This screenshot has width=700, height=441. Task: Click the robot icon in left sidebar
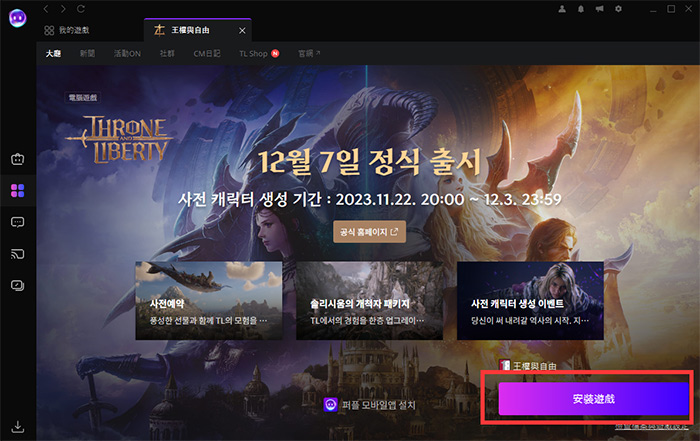pos(17,159)
